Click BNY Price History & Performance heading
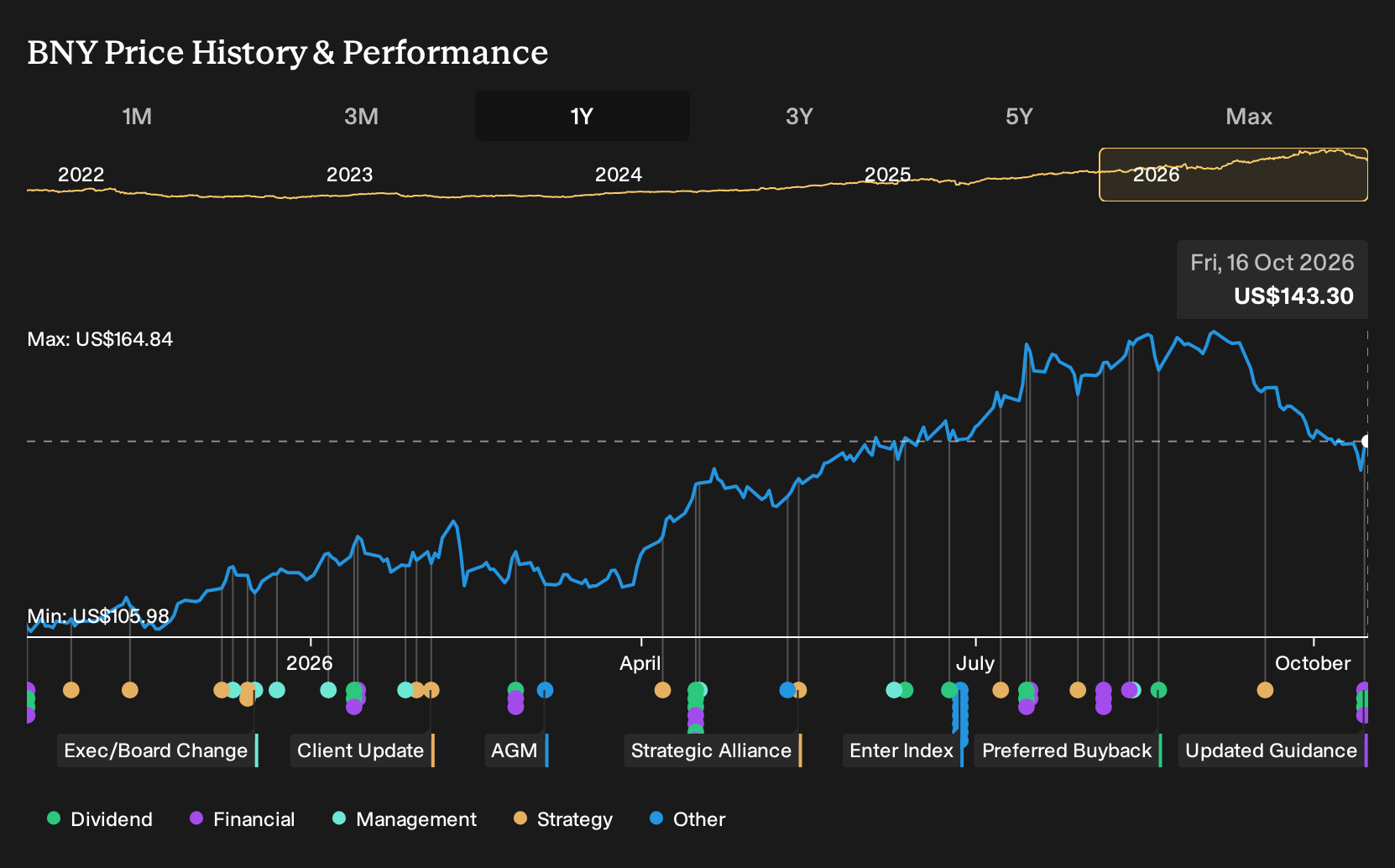The height and width of the screenshot is (868, 1395). point(288,52)
